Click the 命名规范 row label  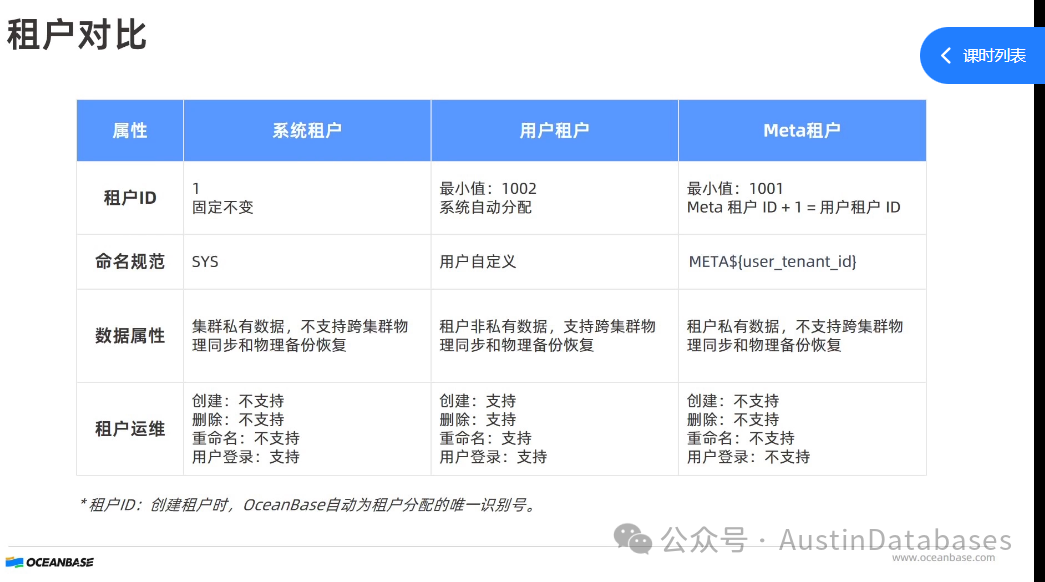[x=130, y=261]
